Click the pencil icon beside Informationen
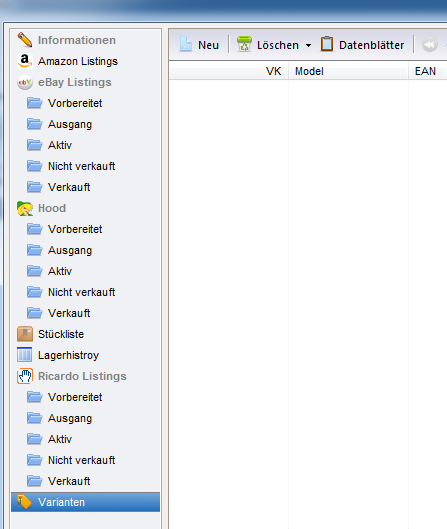The width and height of the screenshot is (447, 529). point(25,40)
